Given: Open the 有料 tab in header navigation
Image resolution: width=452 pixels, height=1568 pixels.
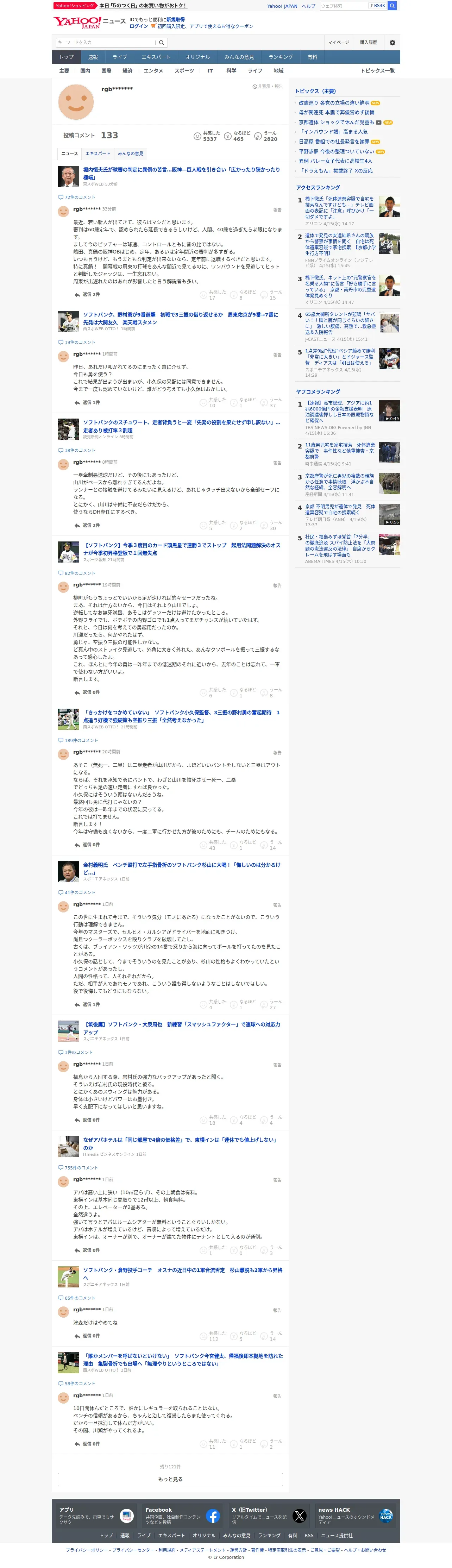Looking at the screenshot, I should [312, 57].
